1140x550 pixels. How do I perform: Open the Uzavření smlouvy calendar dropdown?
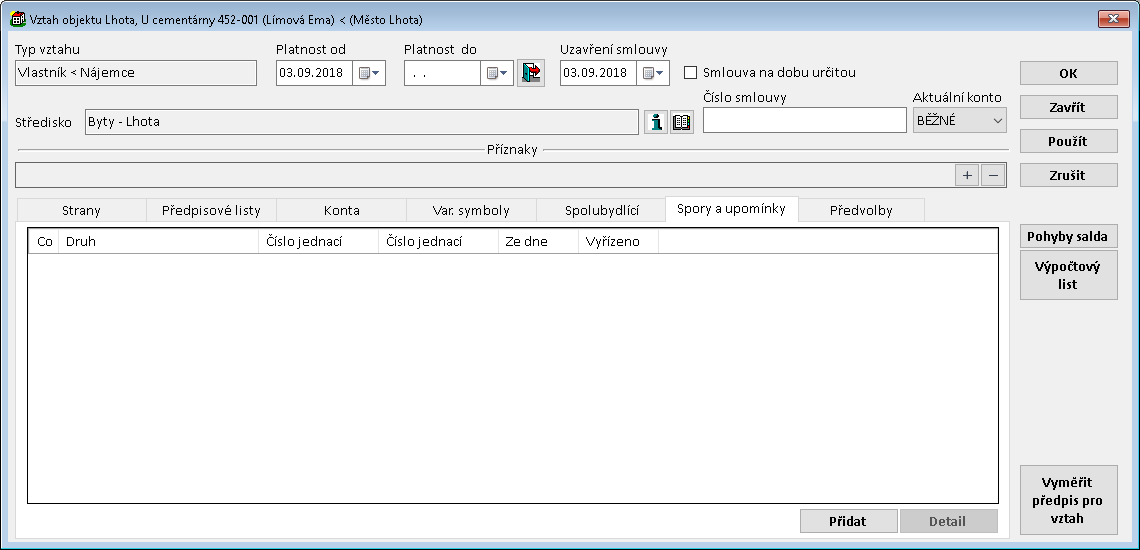653,73
